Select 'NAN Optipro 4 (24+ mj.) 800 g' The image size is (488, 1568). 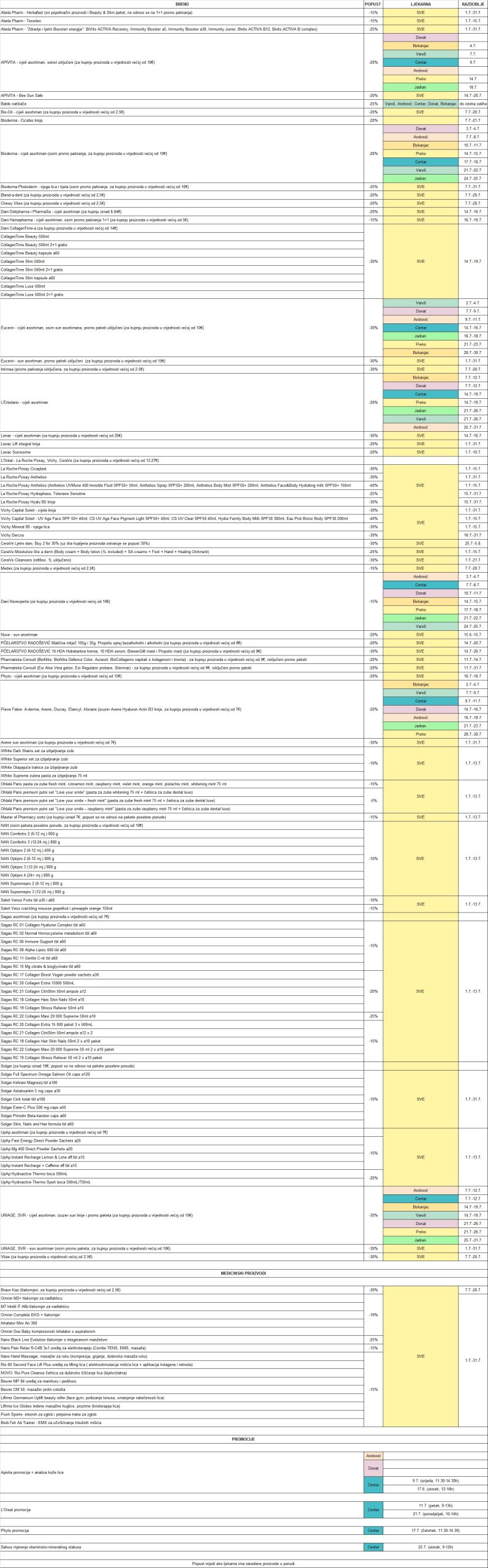coord(181,875)
